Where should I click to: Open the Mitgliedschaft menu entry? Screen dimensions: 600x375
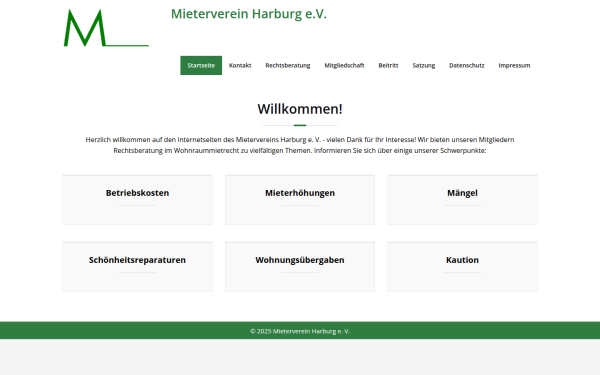[x=344, y=65]
